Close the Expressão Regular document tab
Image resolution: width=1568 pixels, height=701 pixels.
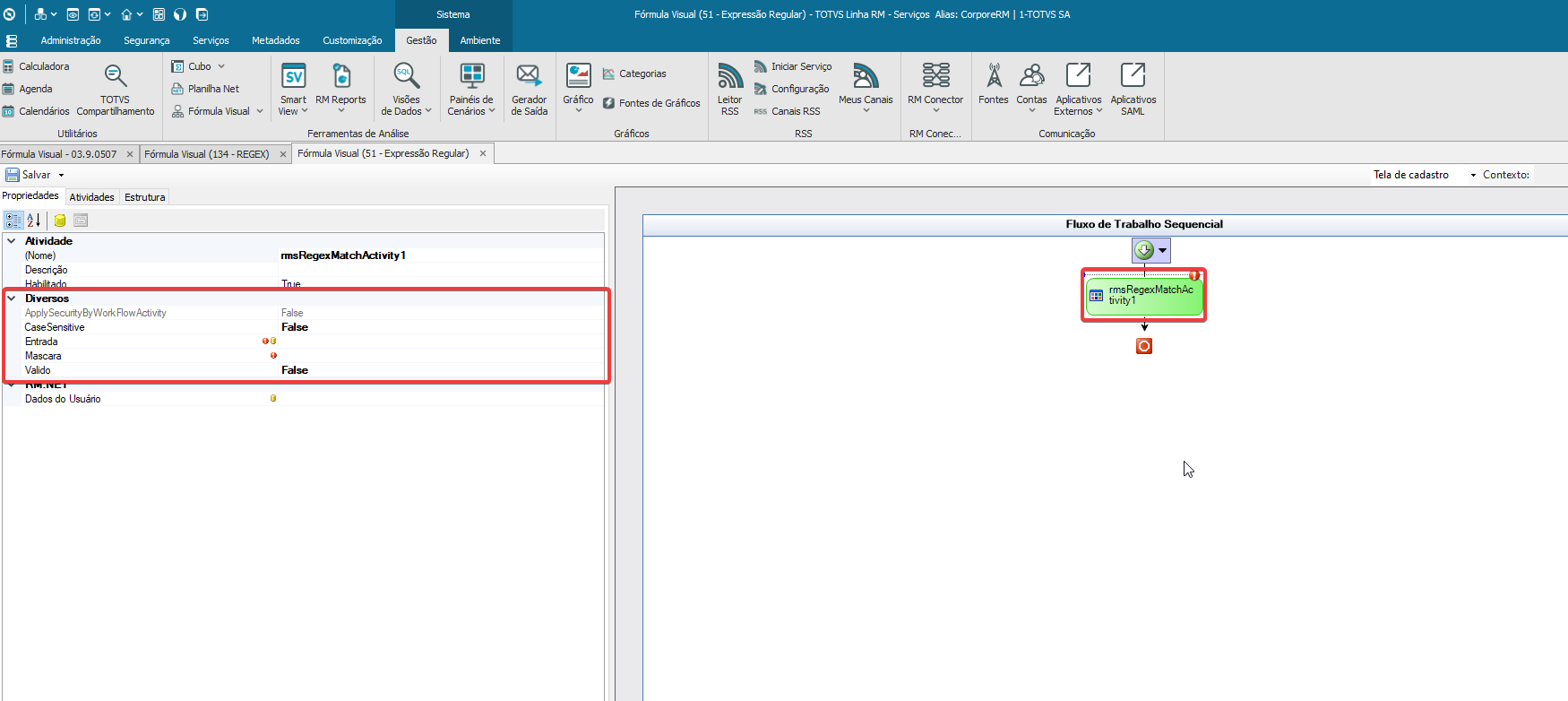click(483, 153)
